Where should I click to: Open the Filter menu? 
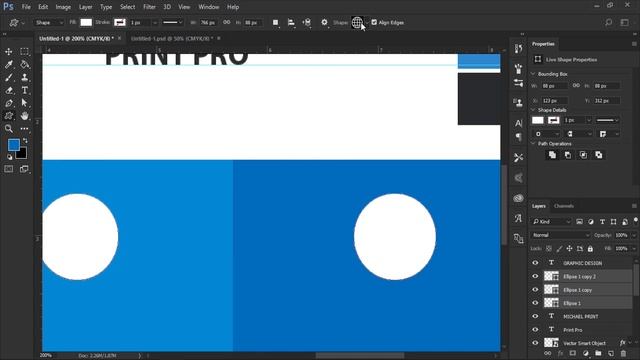tap(149, 7)
